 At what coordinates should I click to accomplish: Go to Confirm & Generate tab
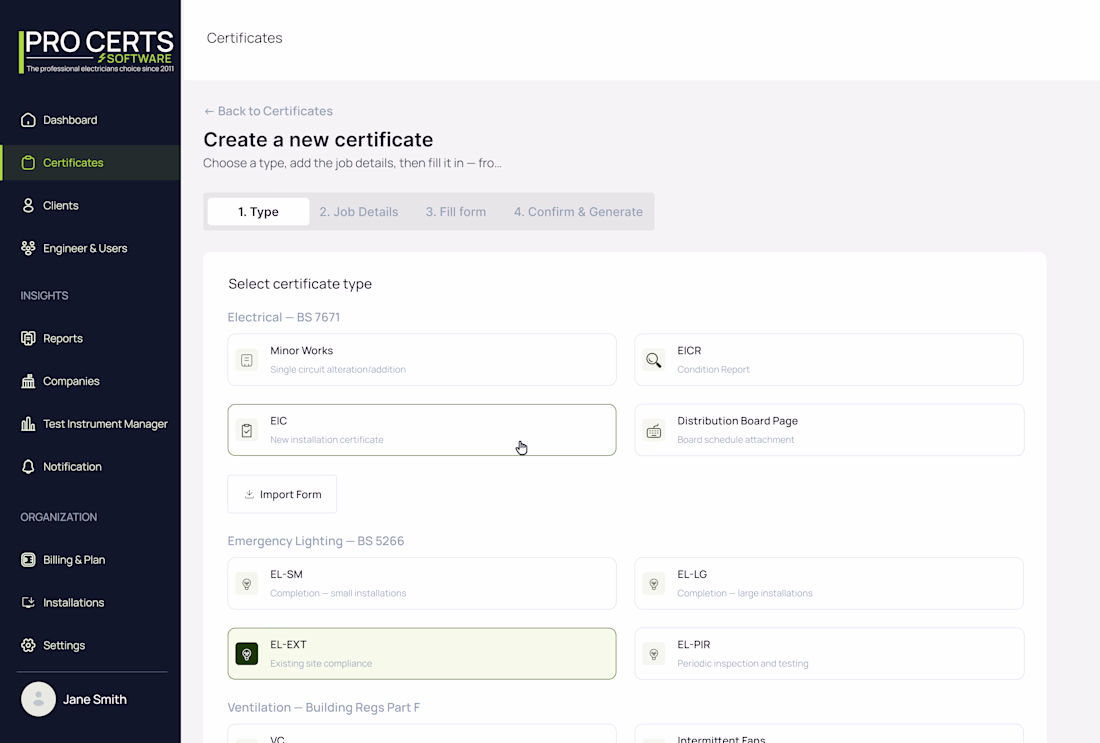pos(578,212)
